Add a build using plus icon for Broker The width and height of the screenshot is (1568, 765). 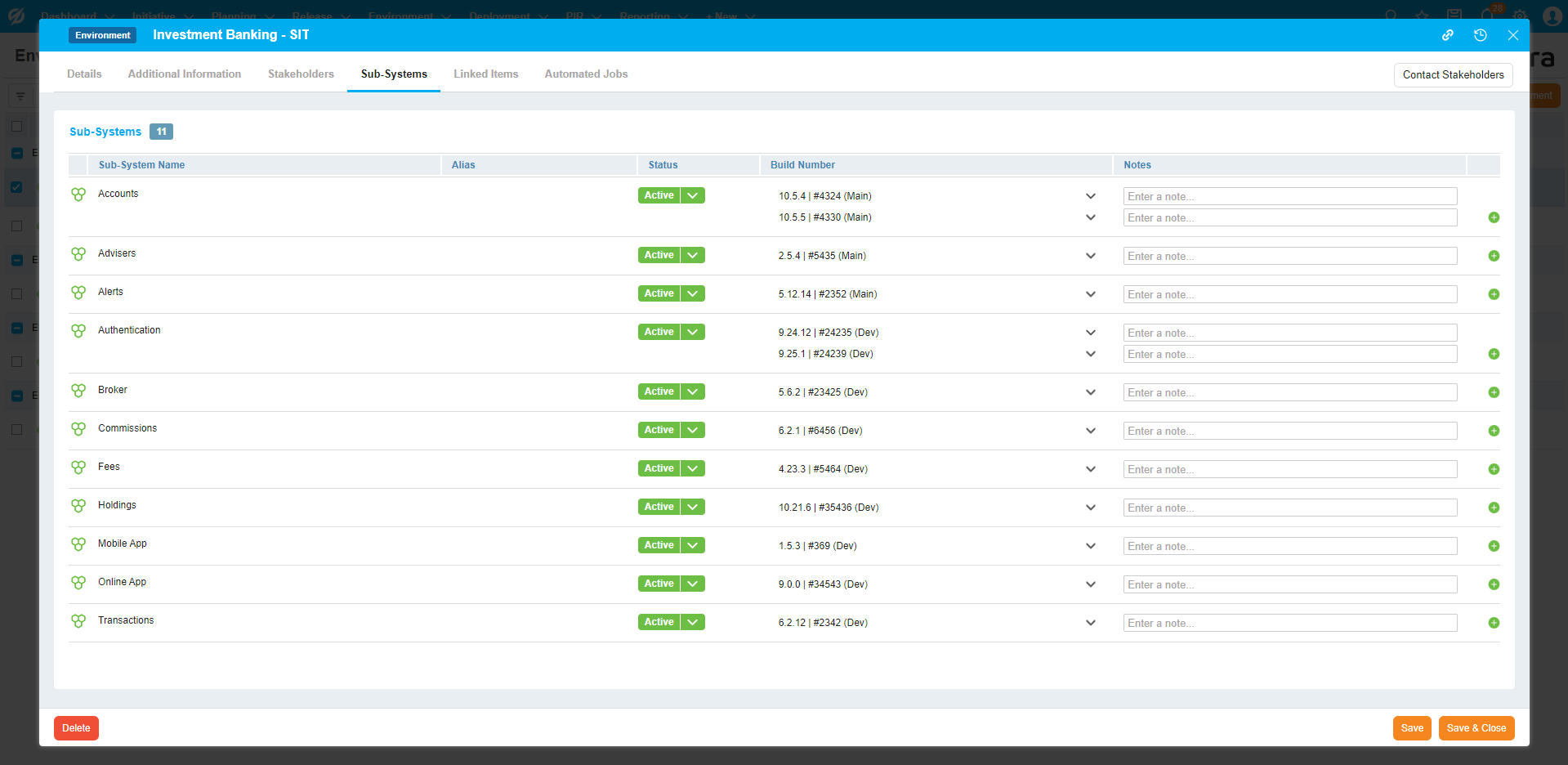click(x=1494, y=392)
